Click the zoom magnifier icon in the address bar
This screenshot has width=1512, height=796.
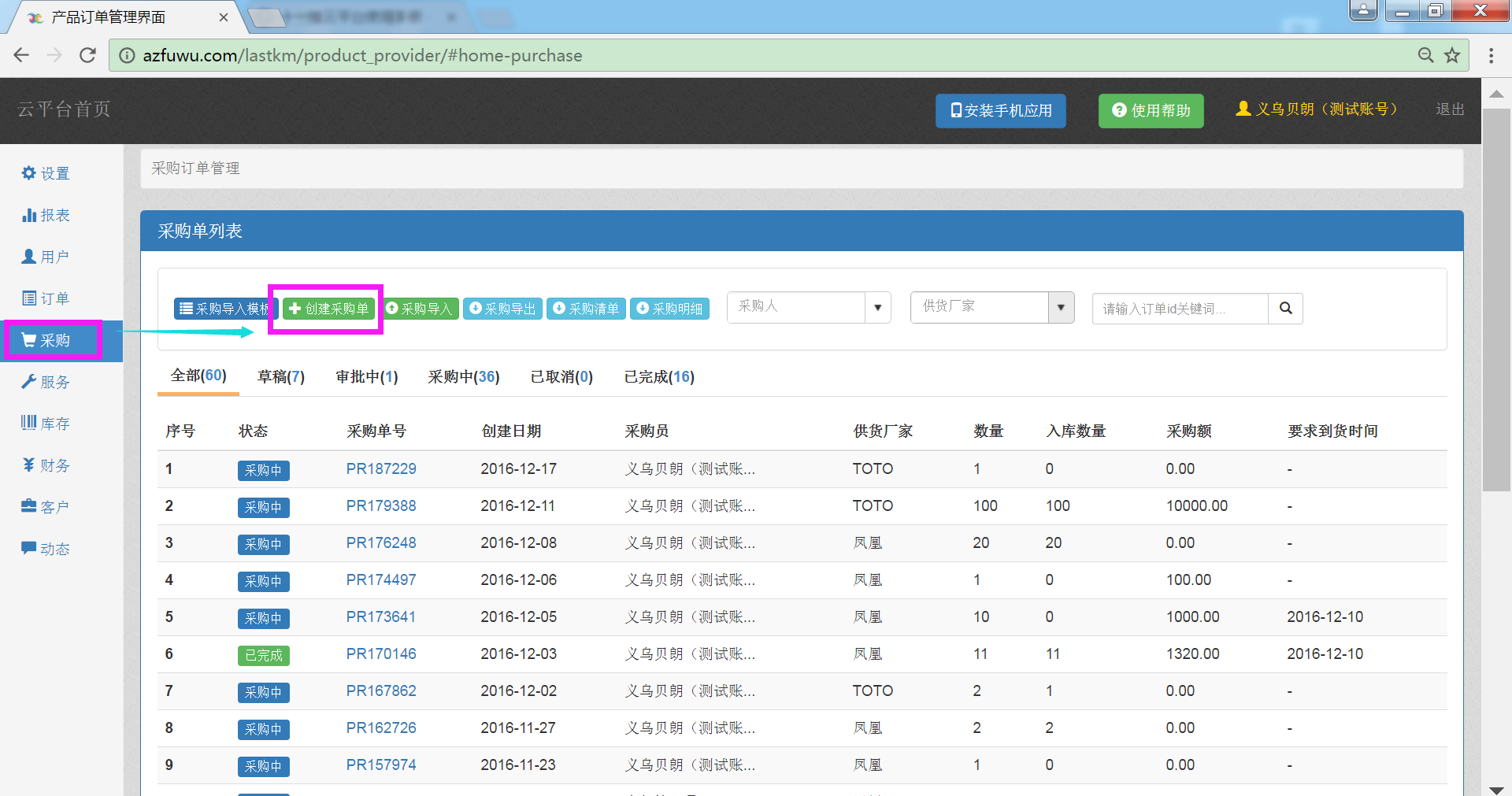tap(1425, 55)
